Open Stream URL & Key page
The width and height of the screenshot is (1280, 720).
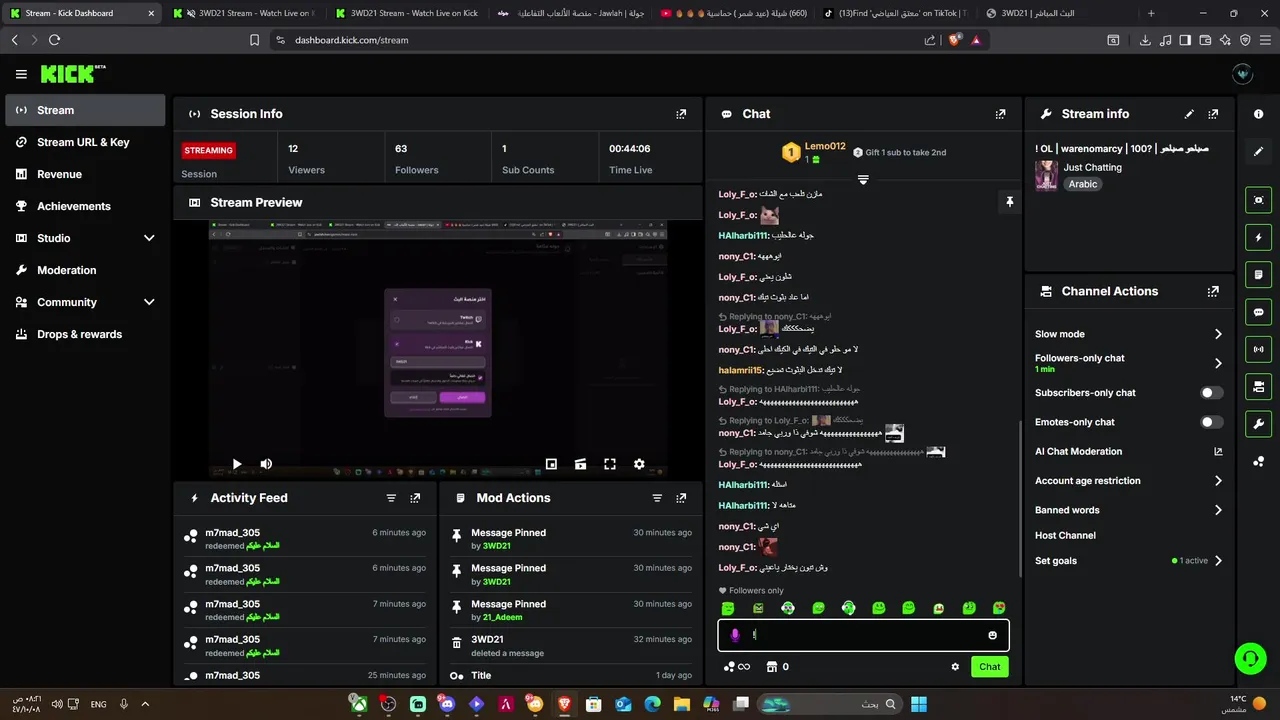[85, 142]
